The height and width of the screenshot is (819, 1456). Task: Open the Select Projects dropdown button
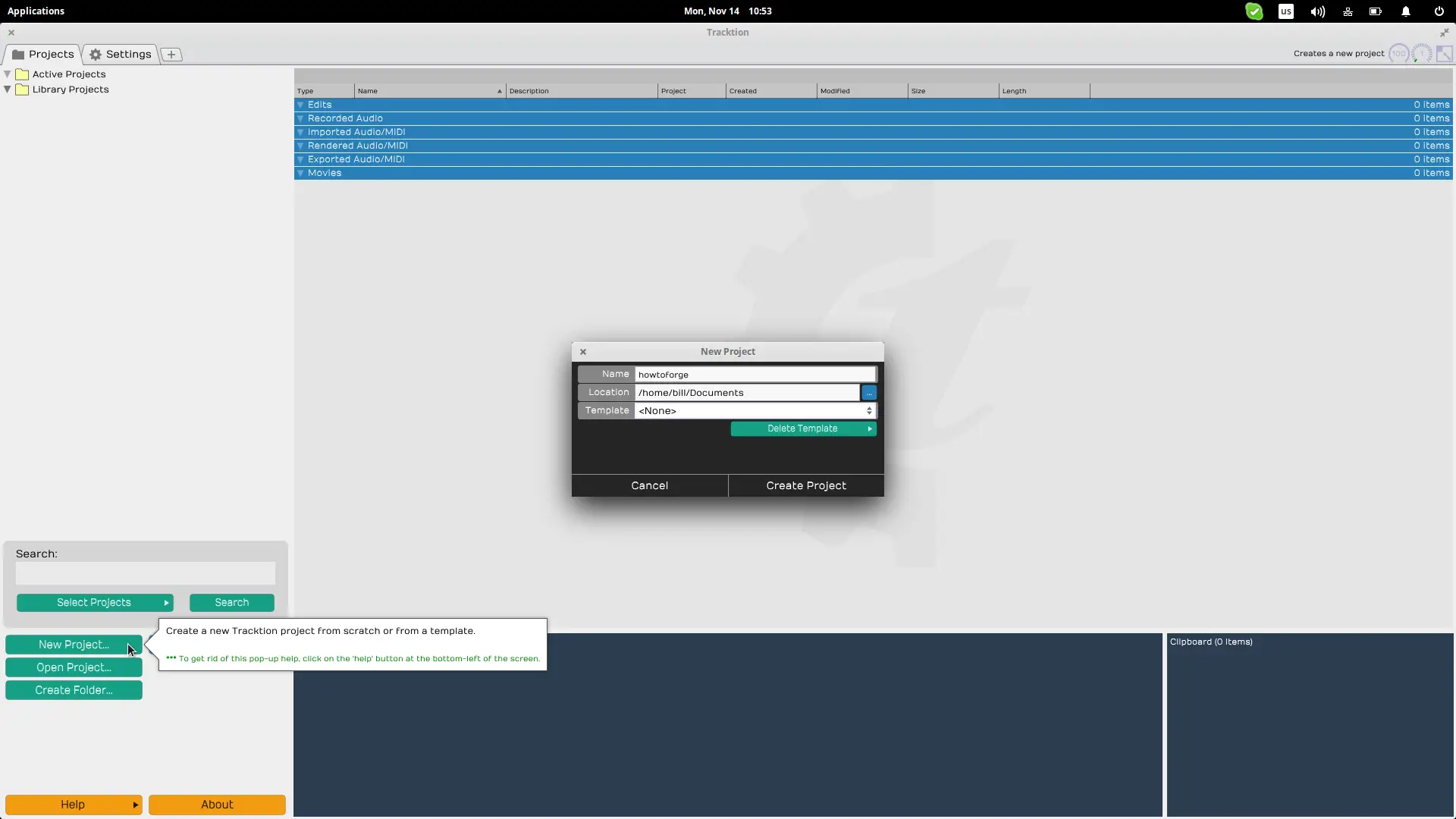pyautogui.click(x=95, y=603)
